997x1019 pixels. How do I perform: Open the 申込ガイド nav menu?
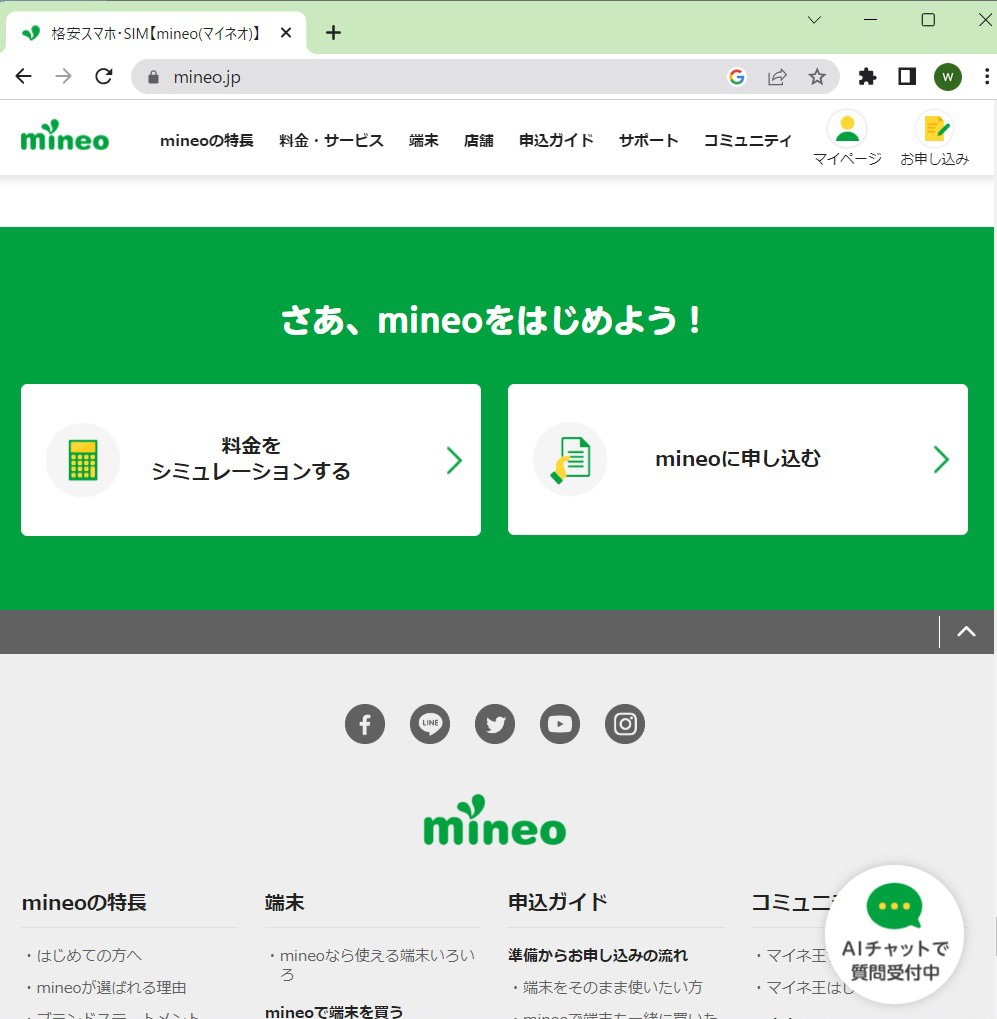click(x=556, y=140)
